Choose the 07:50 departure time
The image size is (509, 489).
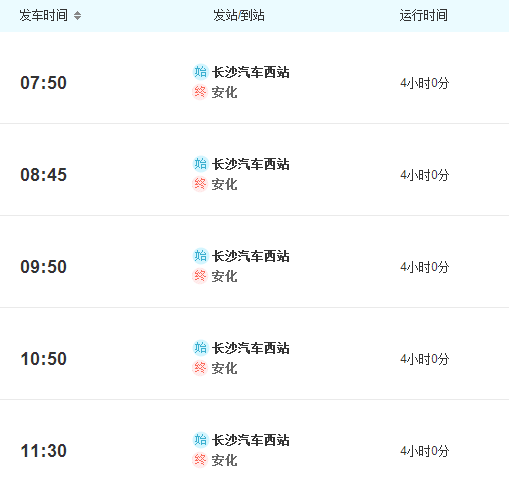(x=43, y=83)
